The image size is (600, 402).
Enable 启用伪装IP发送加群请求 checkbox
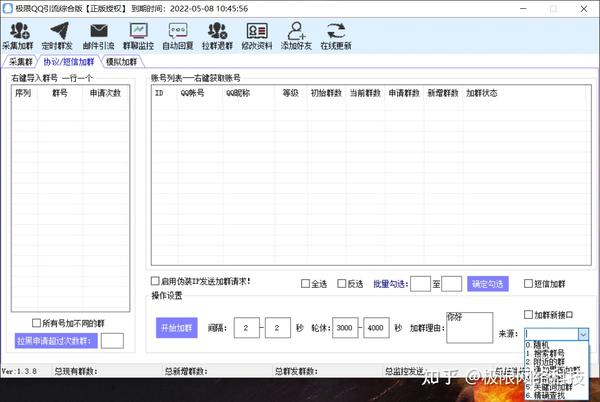pos(155,281)
